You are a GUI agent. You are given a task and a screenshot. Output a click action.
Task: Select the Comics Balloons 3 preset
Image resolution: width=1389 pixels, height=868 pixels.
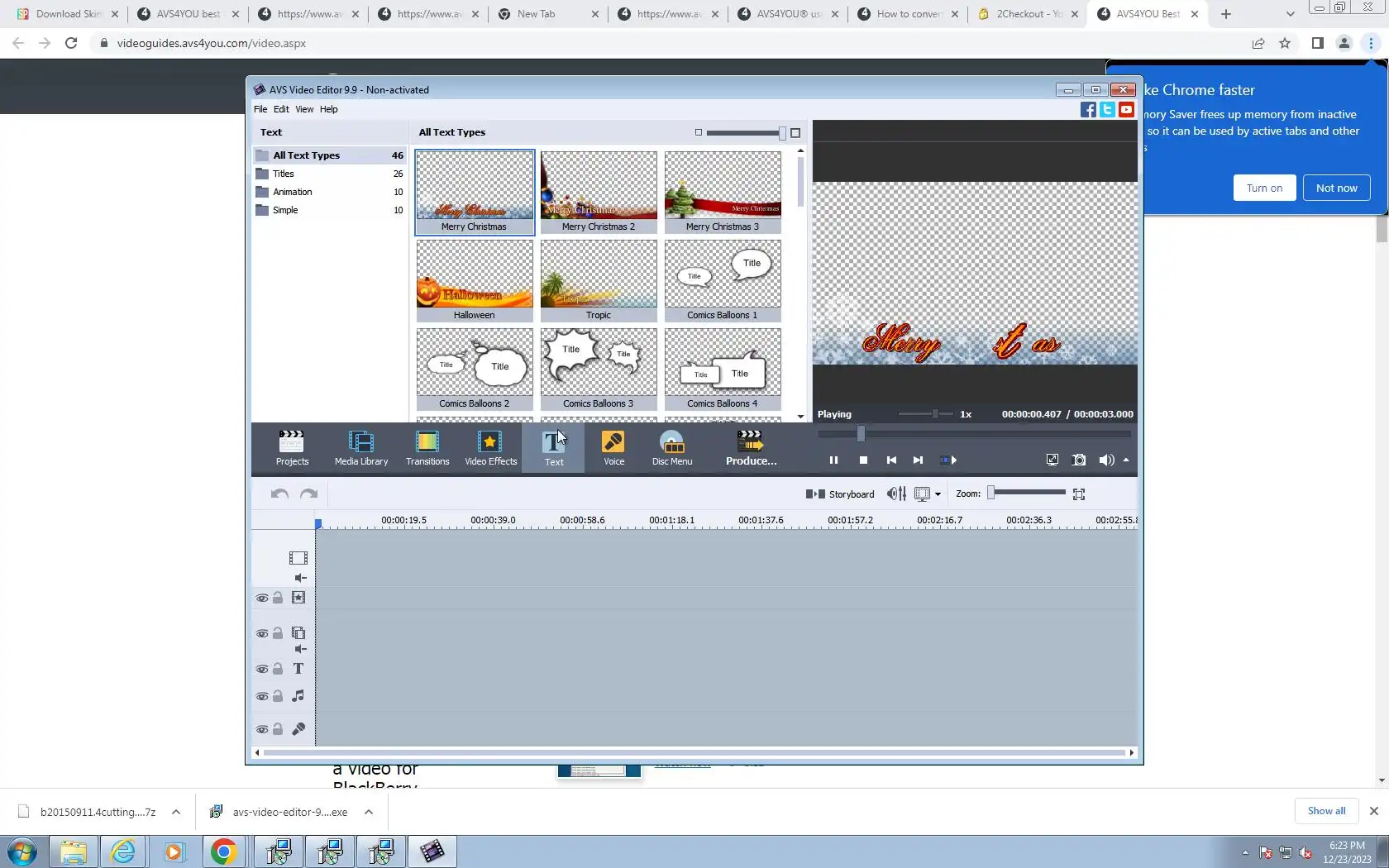(599, 369)
